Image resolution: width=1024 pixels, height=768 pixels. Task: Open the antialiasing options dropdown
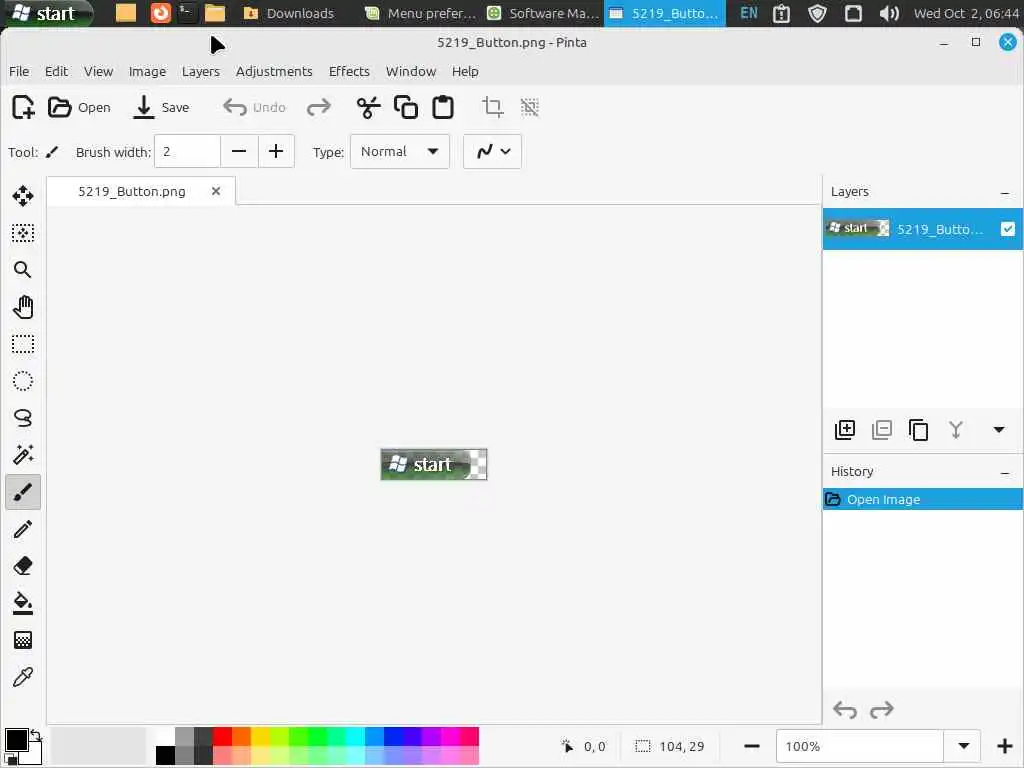click(x=492, y=152)
